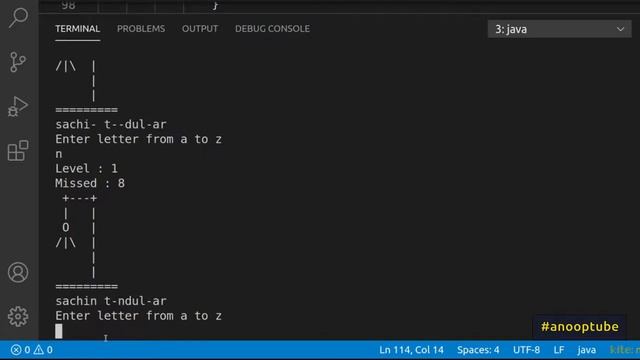This screenshot has width=640, height=360.
Task: Switch to the DEBUG CONSOLE tab
Action: [272, 29]
